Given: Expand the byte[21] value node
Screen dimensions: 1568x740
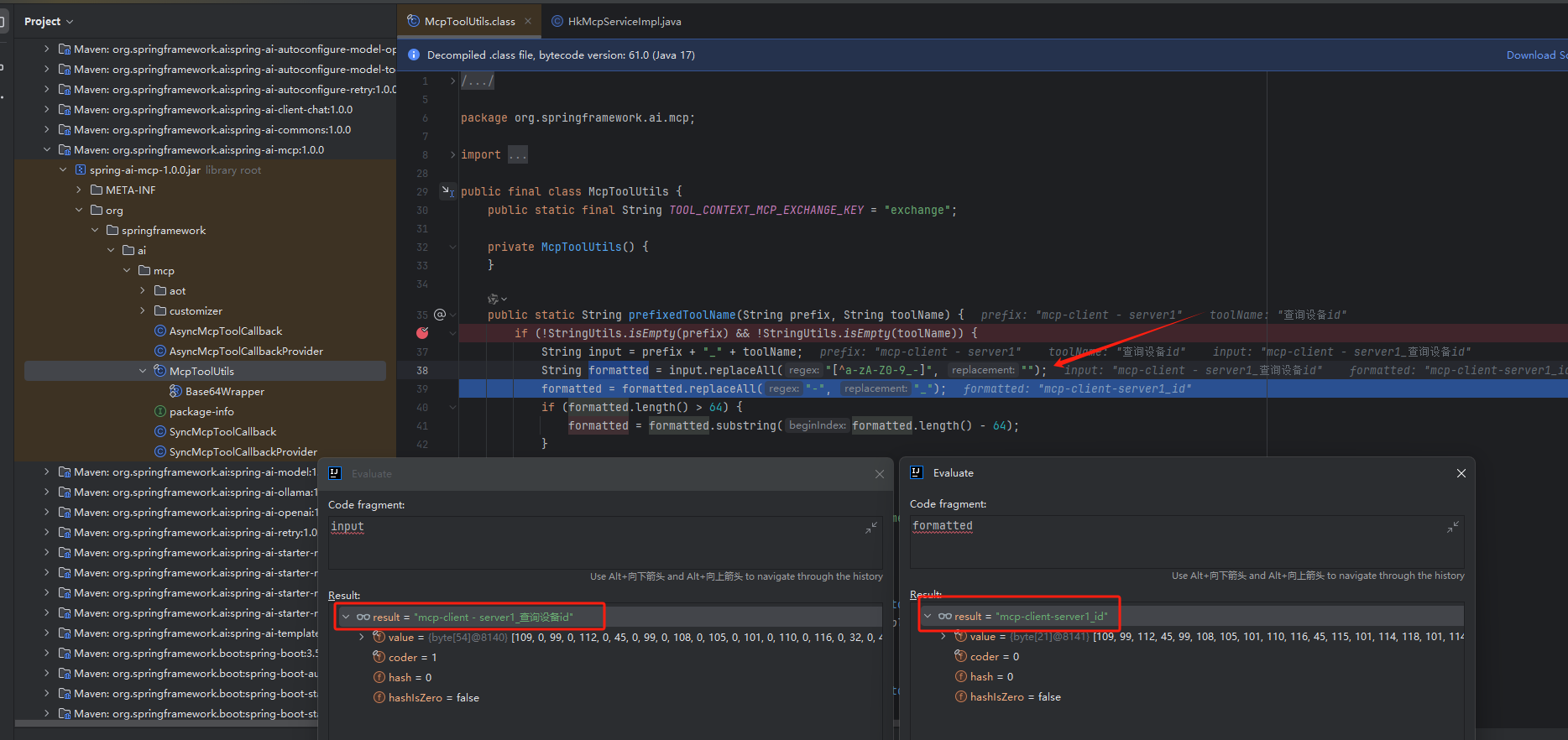Looking at the screenshot, I should [943, 636].
